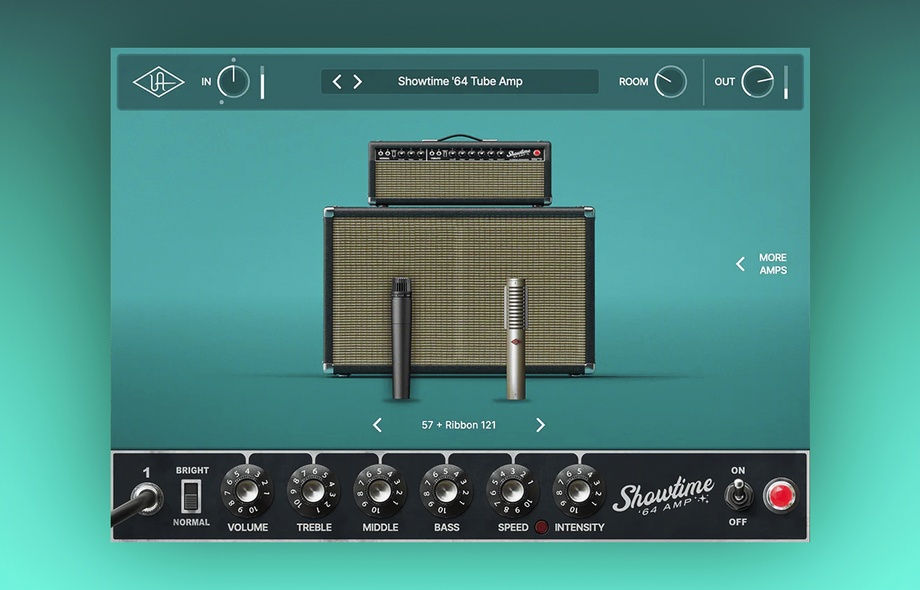920x590 pixels.
Task: Click the red pilot light
Action: pyautogui.click(x=780, y=494)
